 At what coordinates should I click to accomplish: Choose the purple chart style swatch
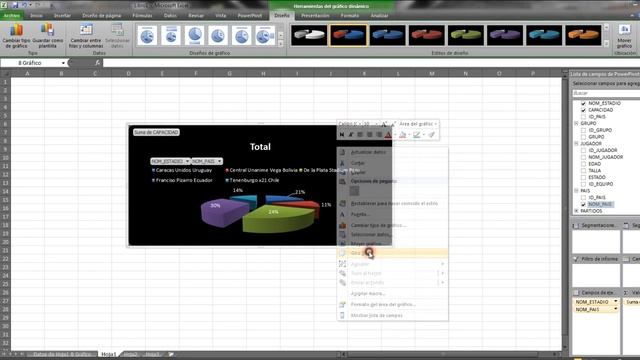point(505,35)
